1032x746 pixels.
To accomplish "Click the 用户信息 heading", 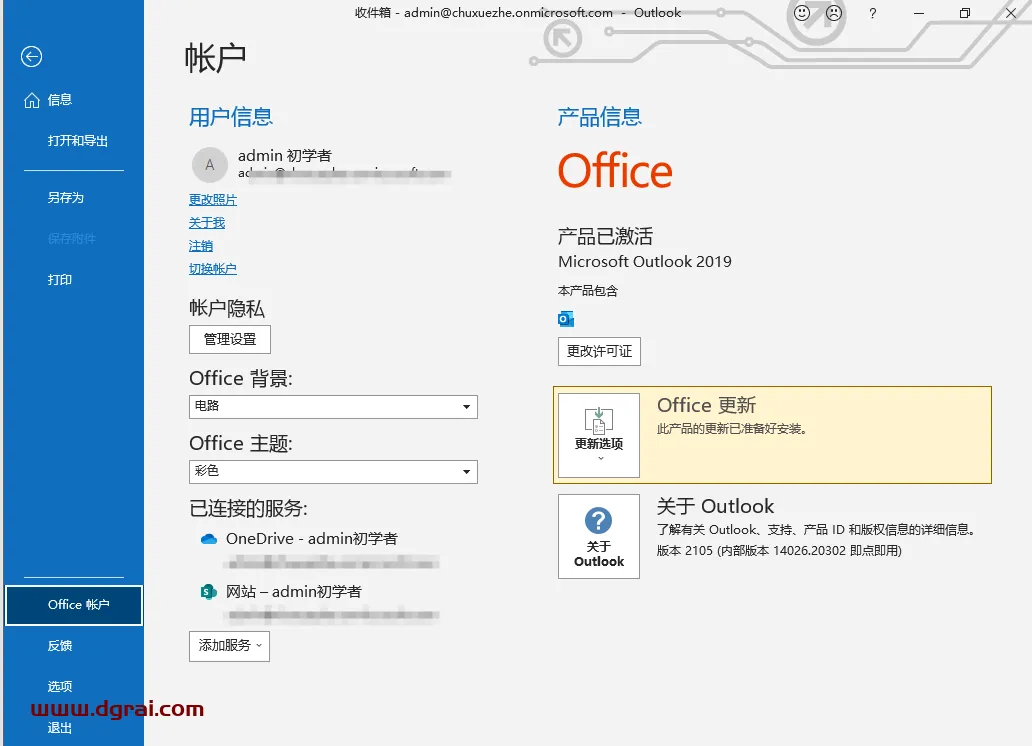I will click(x=231, y=117).
